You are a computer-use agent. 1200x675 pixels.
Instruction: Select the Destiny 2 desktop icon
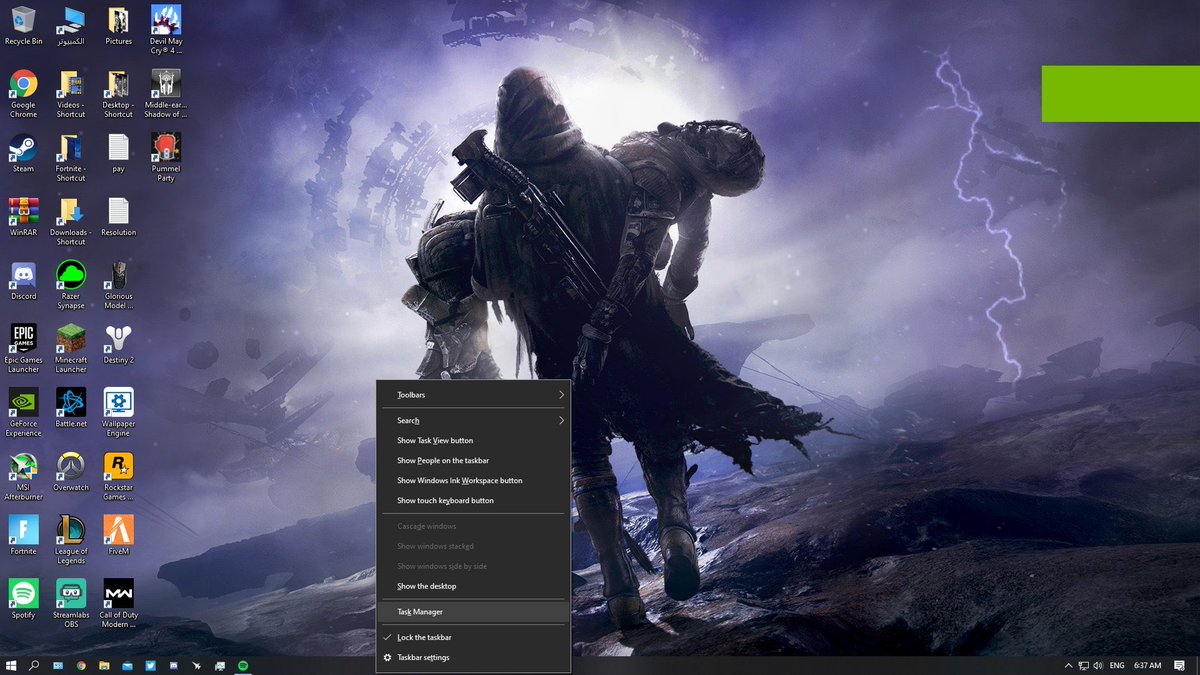click(x=118, y=343)
